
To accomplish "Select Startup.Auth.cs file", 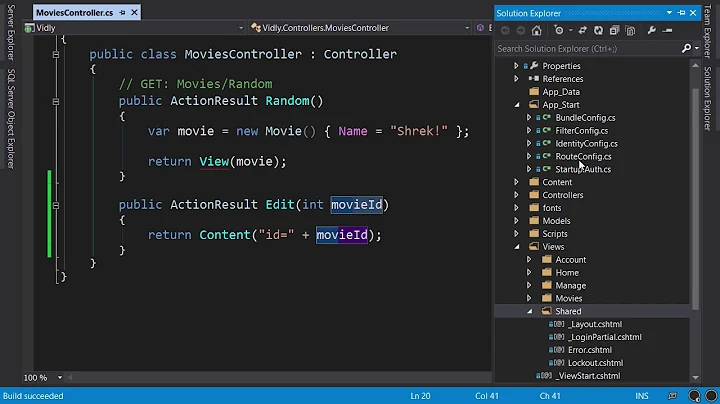I will coord(583,169).
